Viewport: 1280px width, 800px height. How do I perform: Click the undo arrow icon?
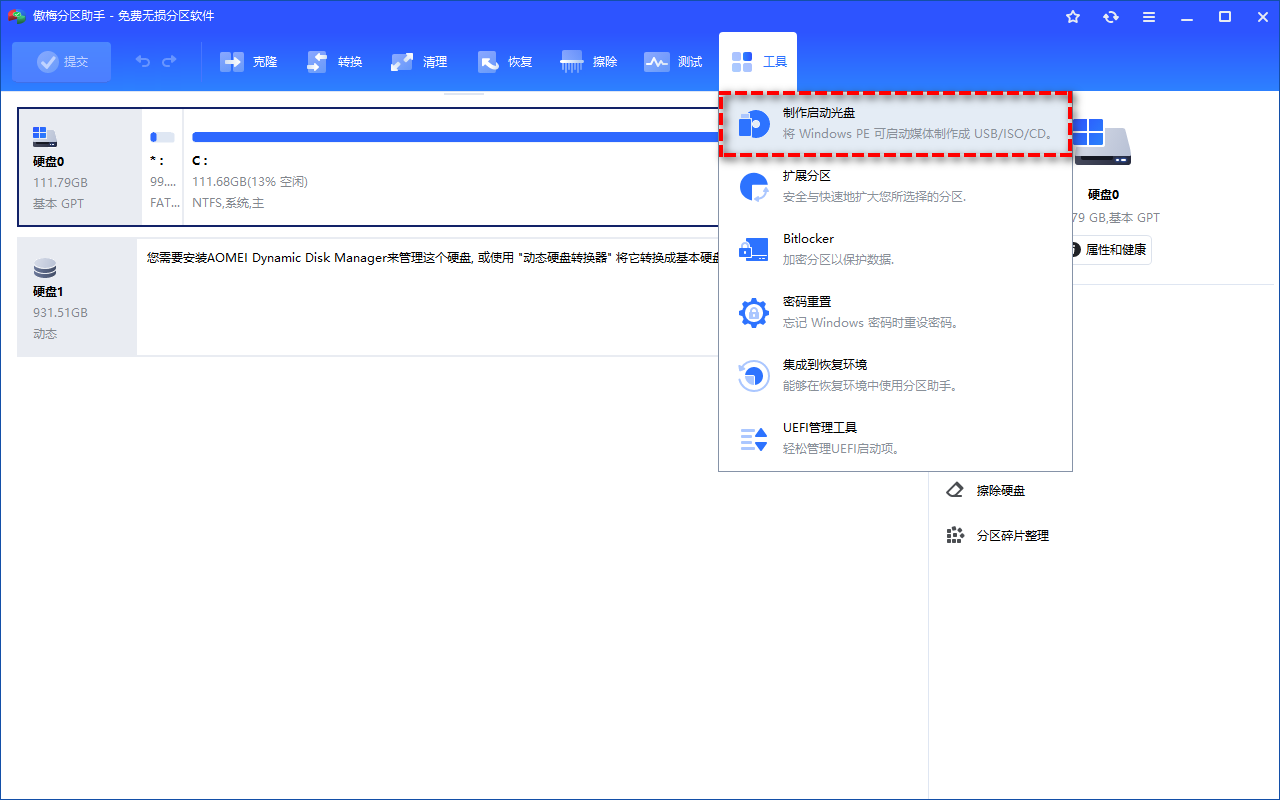click(x=141, y=61)
